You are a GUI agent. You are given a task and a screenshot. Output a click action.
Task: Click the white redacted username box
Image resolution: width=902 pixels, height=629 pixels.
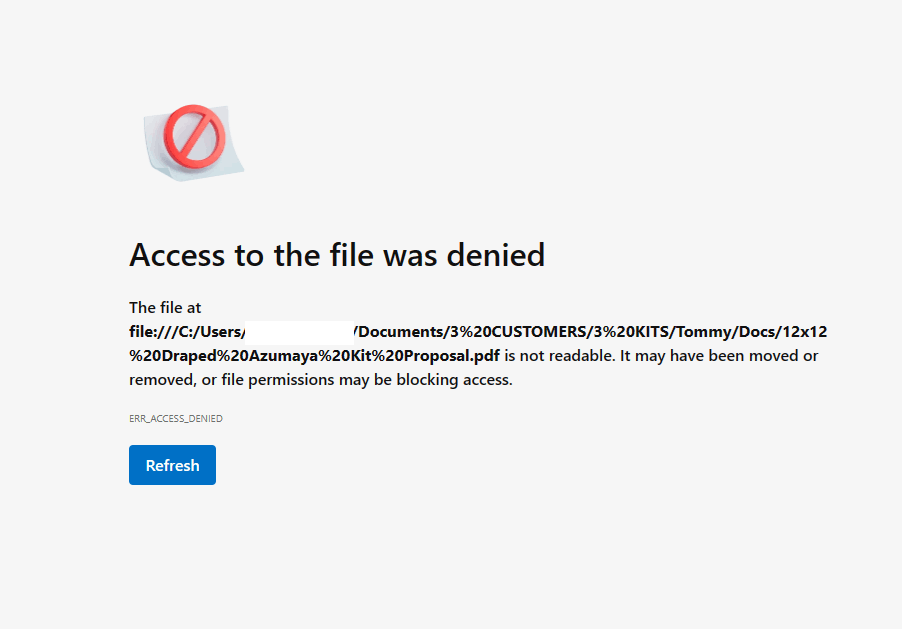pos(299,333)
